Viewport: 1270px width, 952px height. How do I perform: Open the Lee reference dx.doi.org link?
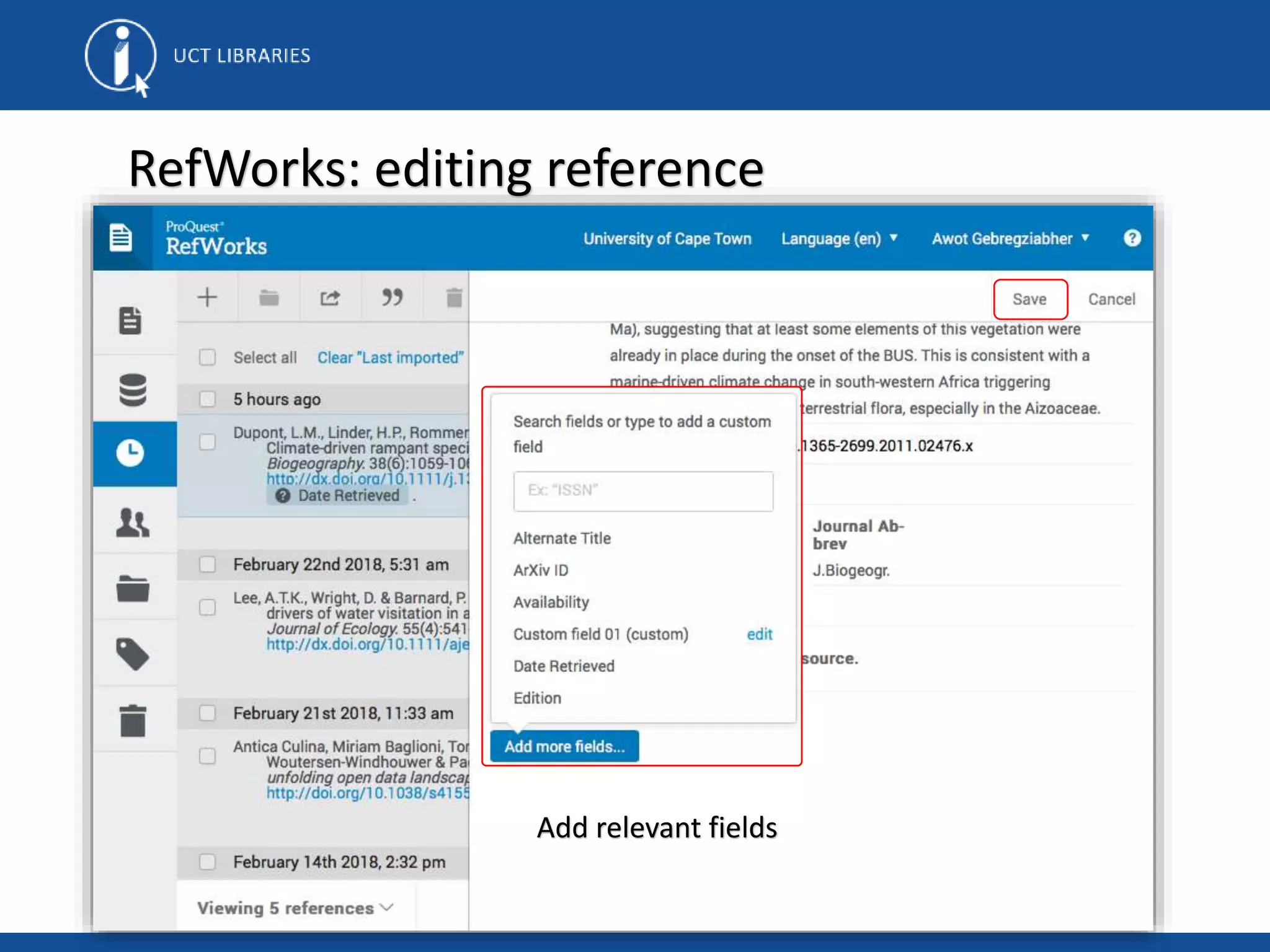tap(368, 644)
